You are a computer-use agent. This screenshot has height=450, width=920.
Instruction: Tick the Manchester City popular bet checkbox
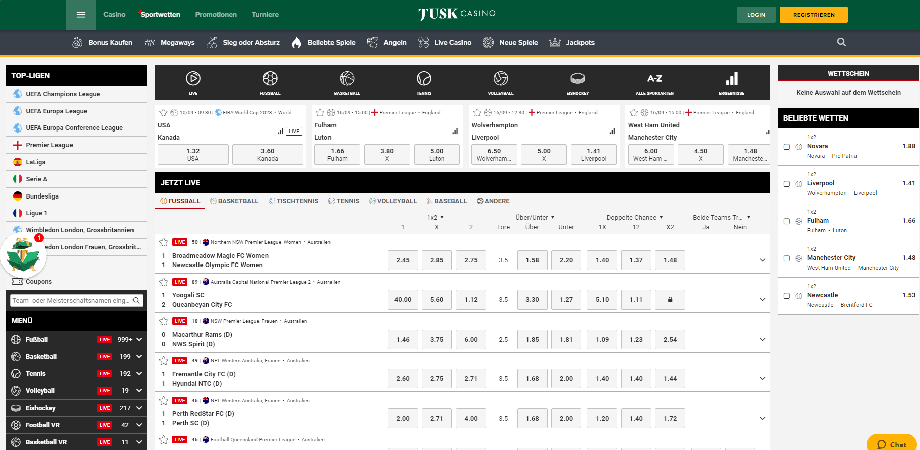pyautogui.click(x=787, y=258)
